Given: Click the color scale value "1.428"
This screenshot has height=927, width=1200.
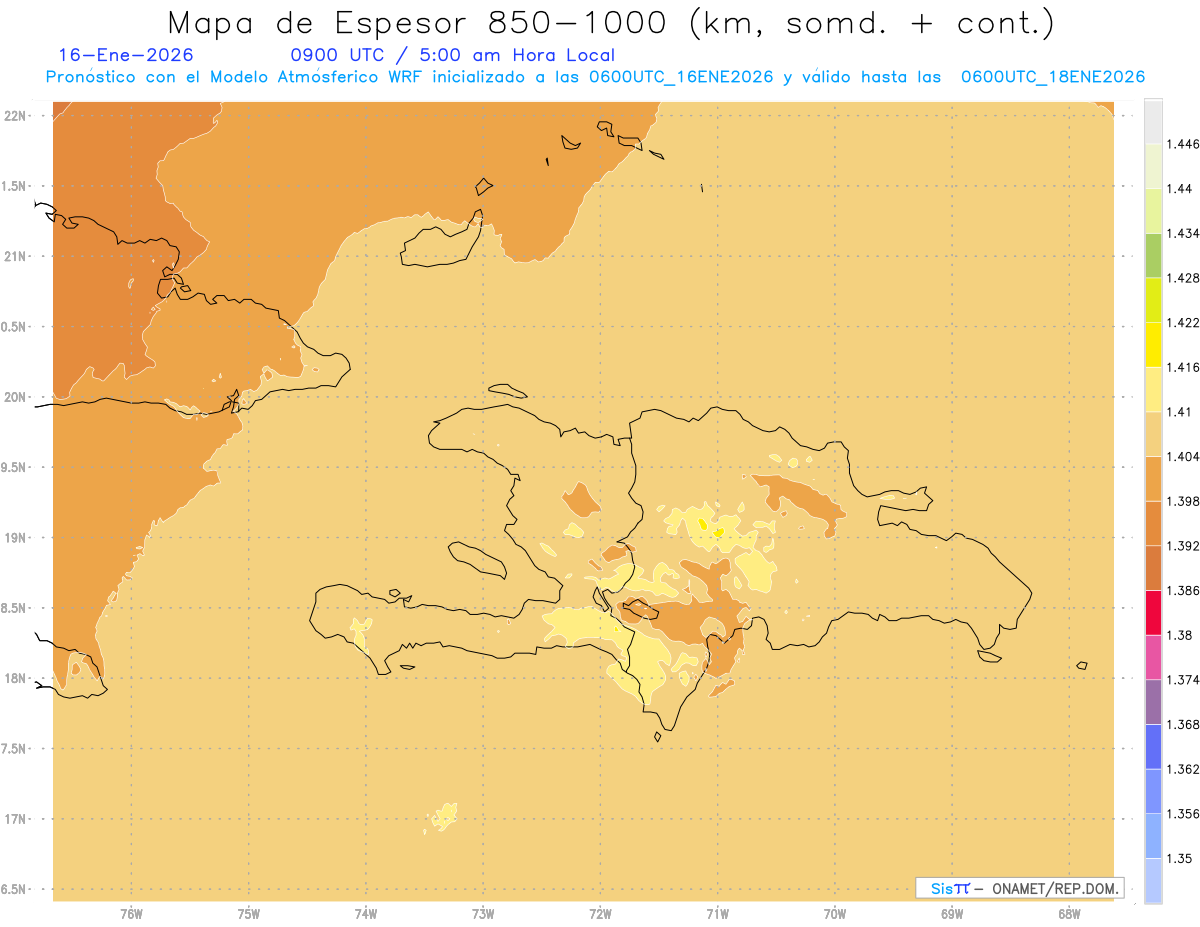Looking at the screenshot, I should pos(1184,278).
